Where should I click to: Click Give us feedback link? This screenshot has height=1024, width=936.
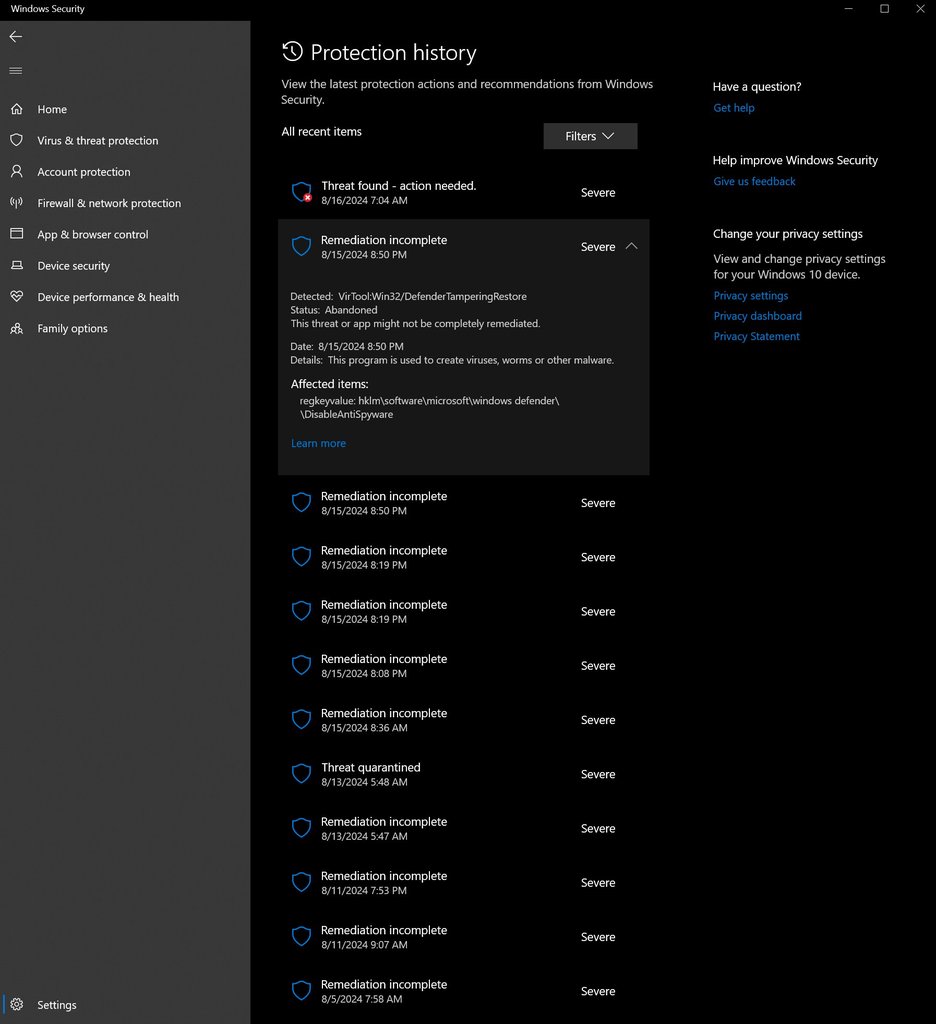click(x=754, y=181)
